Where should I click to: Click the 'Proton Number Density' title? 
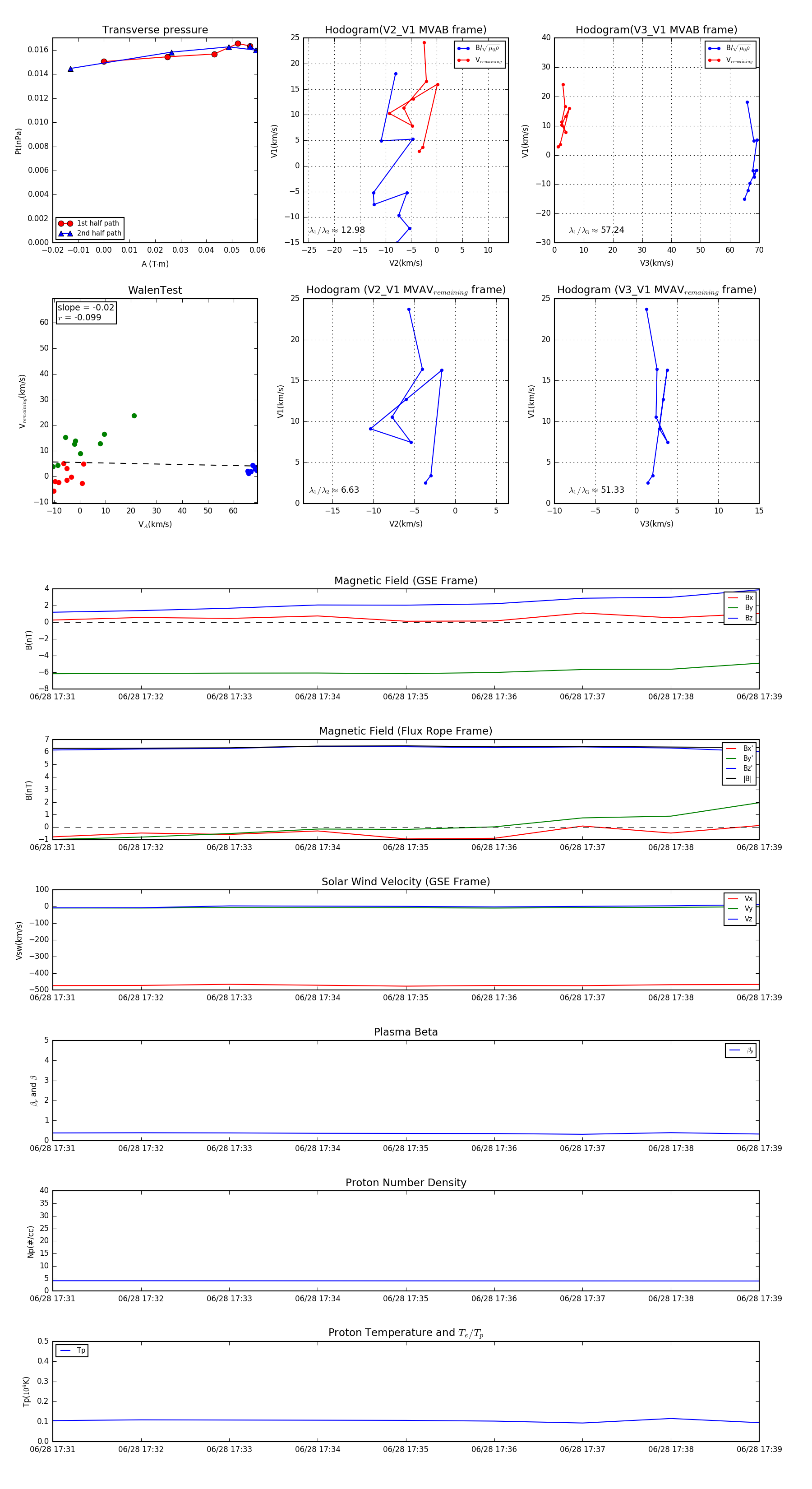click(406, 1183)
